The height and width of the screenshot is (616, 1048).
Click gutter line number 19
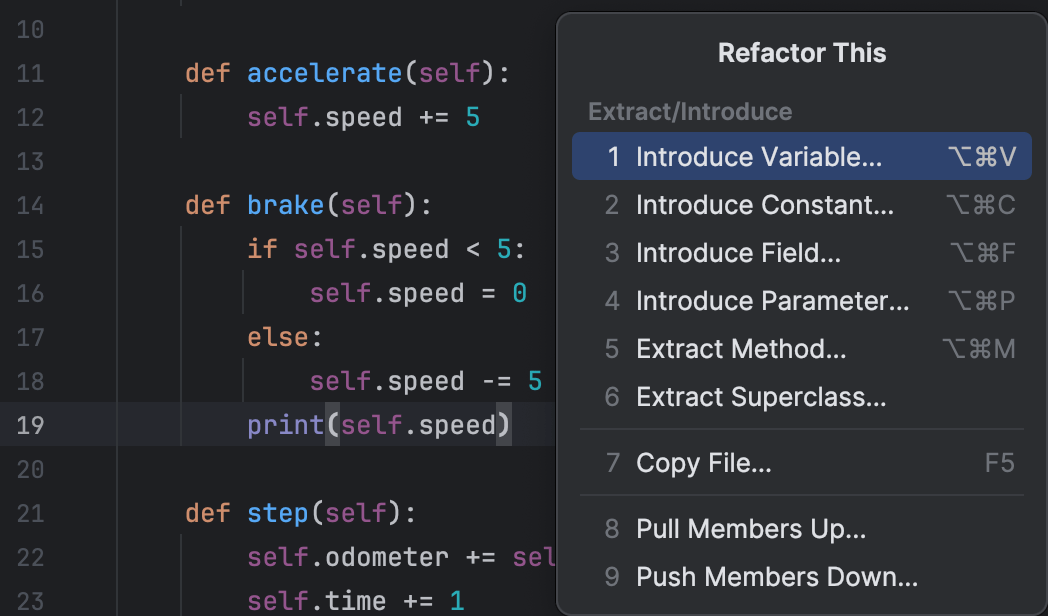[30, 425]
